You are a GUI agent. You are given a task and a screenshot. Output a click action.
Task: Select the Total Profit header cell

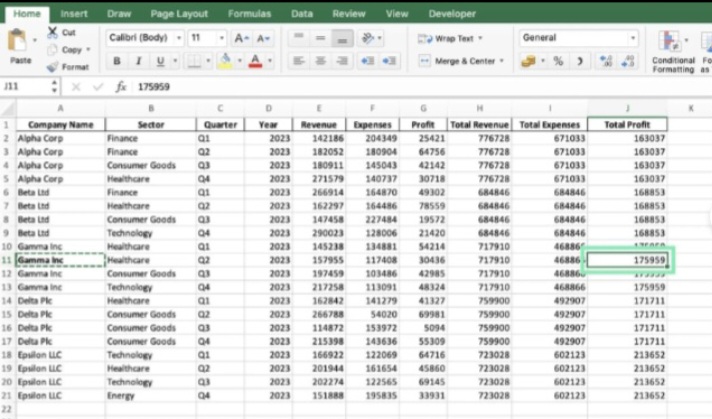(x=627, y=124)
